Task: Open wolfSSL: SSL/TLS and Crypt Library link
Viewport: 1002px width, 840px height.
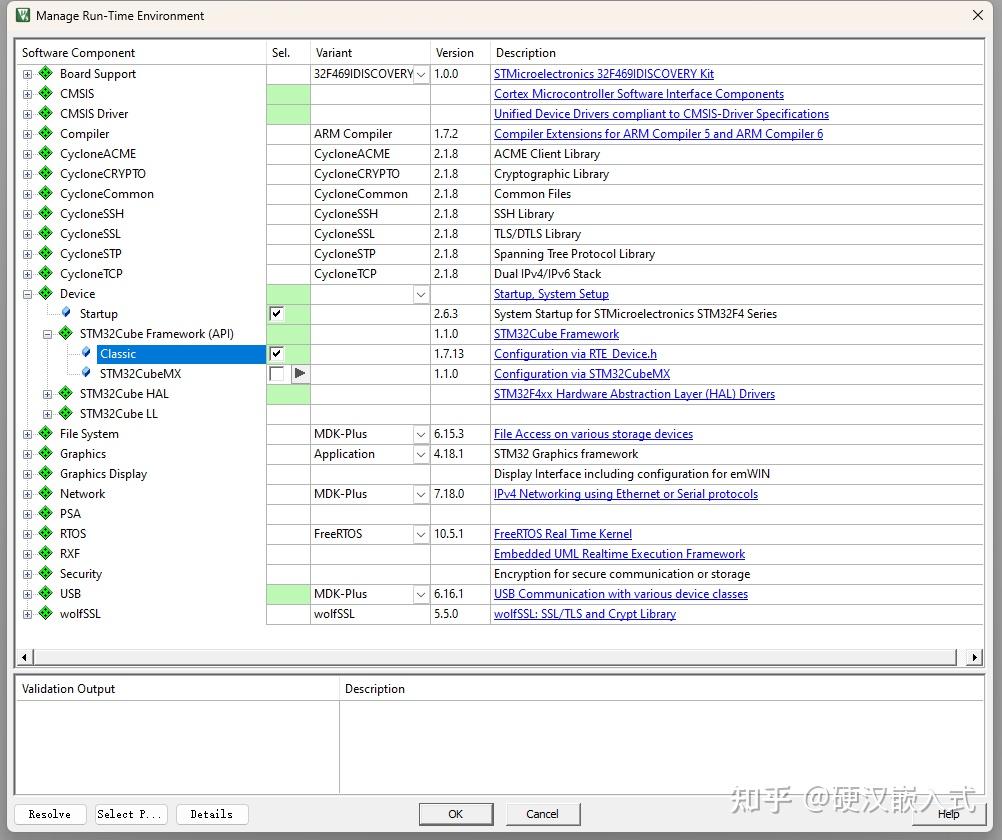Action: coord(585,614)
